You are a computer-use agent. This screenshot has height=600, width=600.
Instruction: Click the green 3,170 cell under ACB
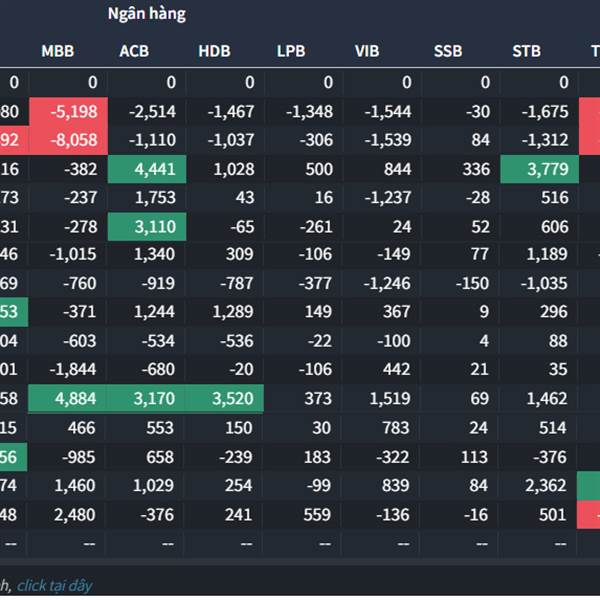tap(147, 399)
